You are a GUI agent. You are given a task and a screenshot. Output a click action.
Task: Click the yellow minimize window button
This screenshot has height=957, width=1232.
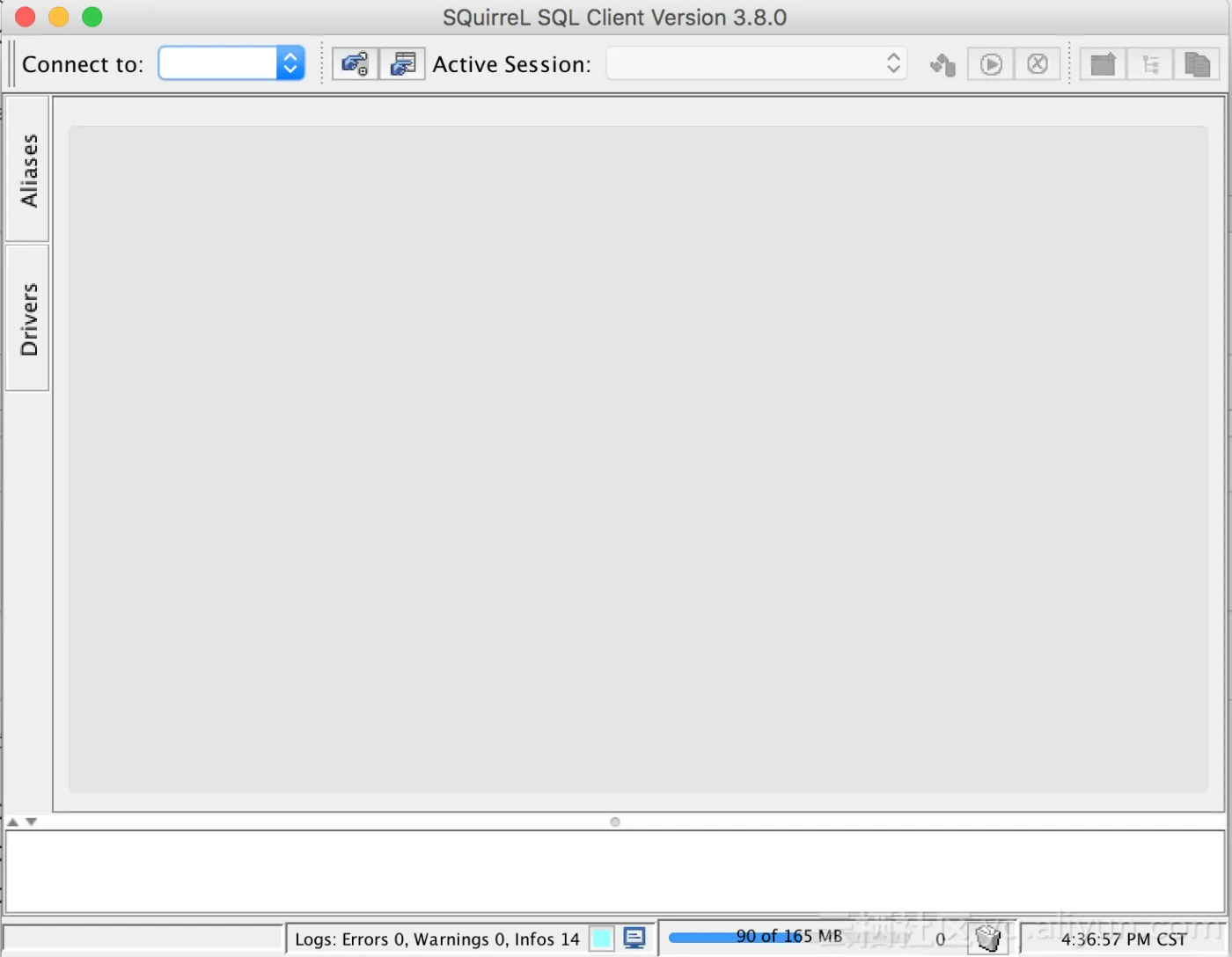pos(59,17)
